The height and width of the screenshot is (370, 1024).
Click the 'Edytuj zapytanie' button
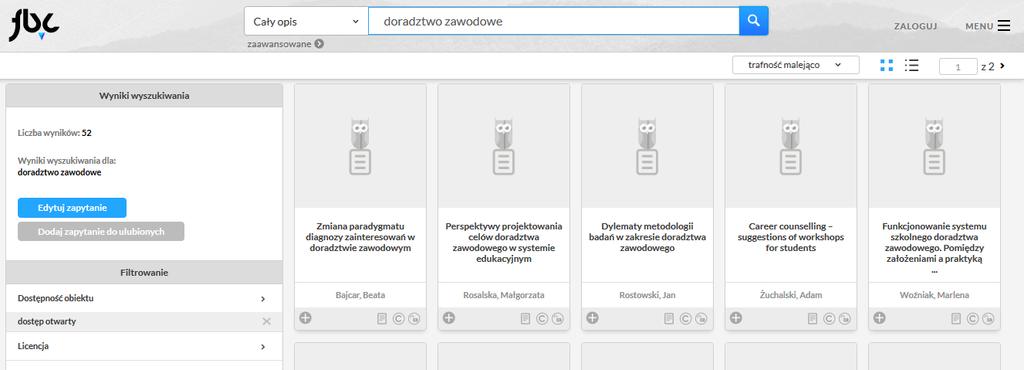pyautogui.click(x=72, y=208)
